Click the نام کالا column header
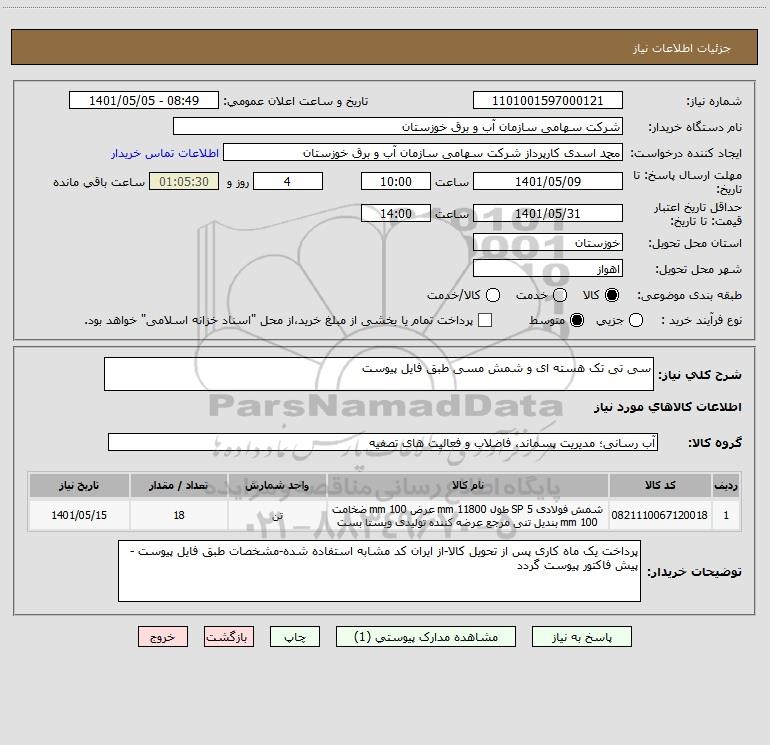Viewport: 770px width, 745px height. [468, 485]
